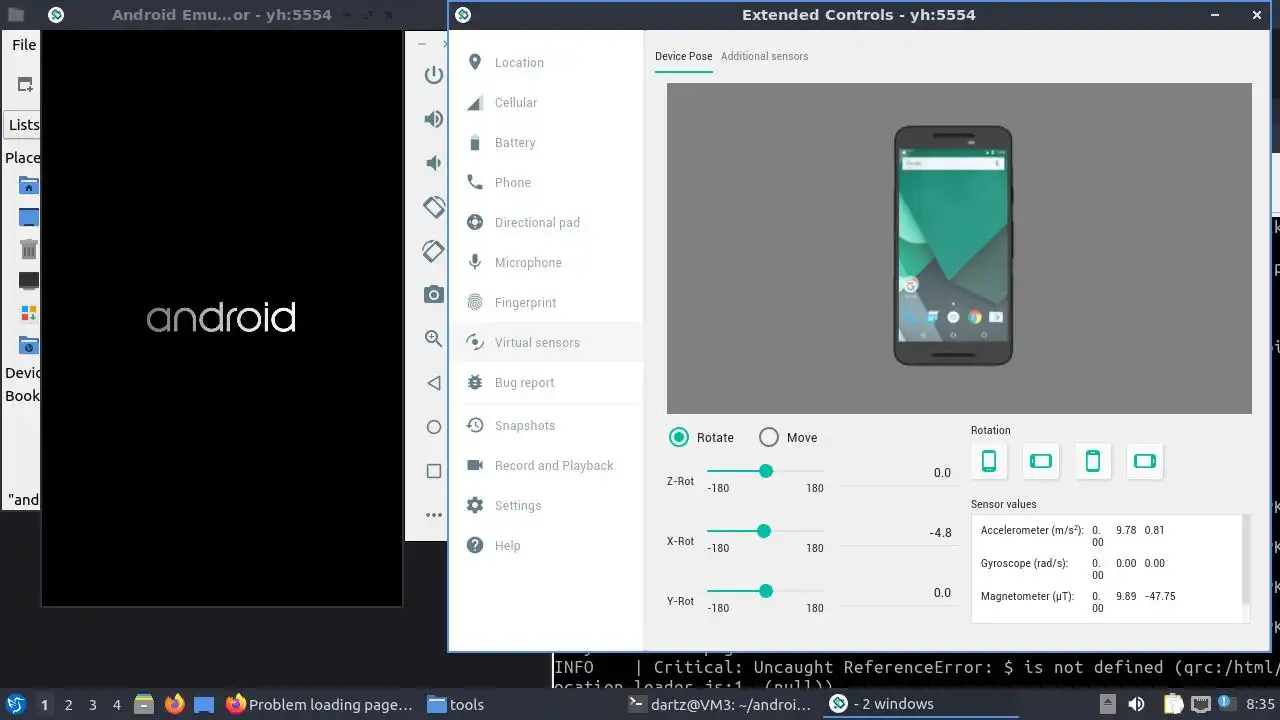This screenshot has height=720, width=1280.
Task: Open the Battery settings page
Action: pos(546,142)
